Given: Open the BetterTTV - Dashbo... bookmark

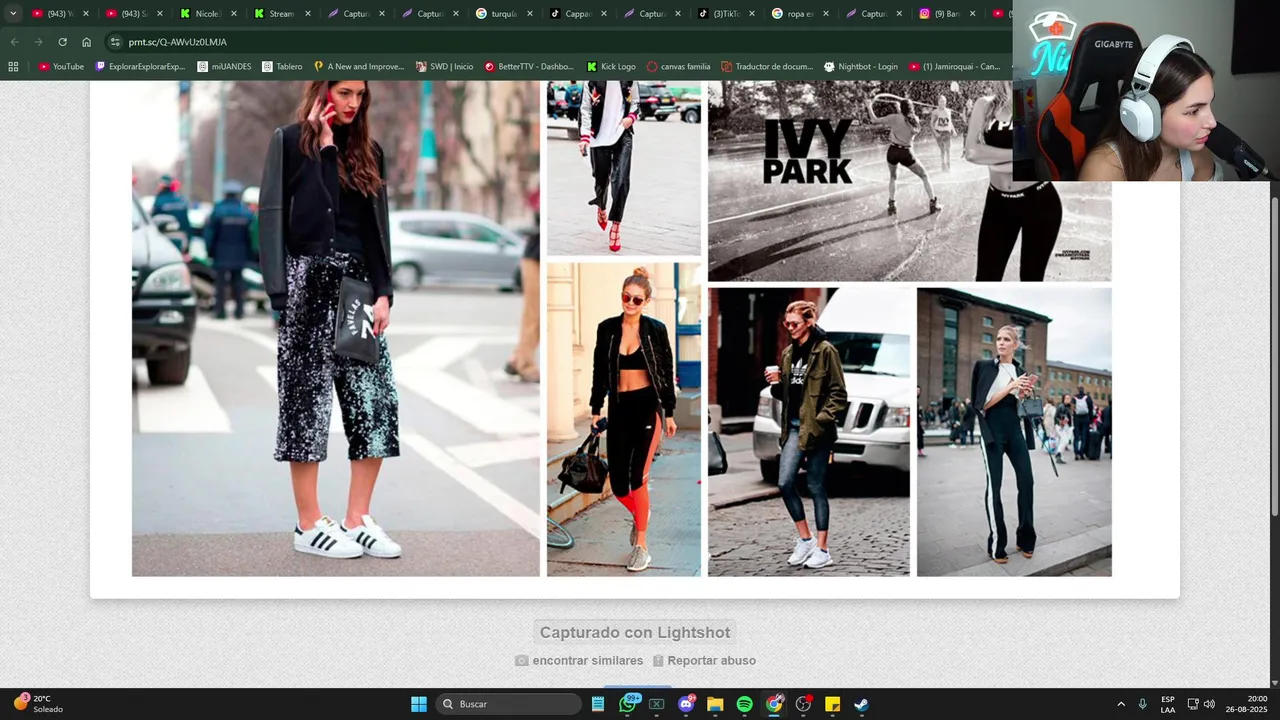Looking at the screenshot, I should 529,67.
